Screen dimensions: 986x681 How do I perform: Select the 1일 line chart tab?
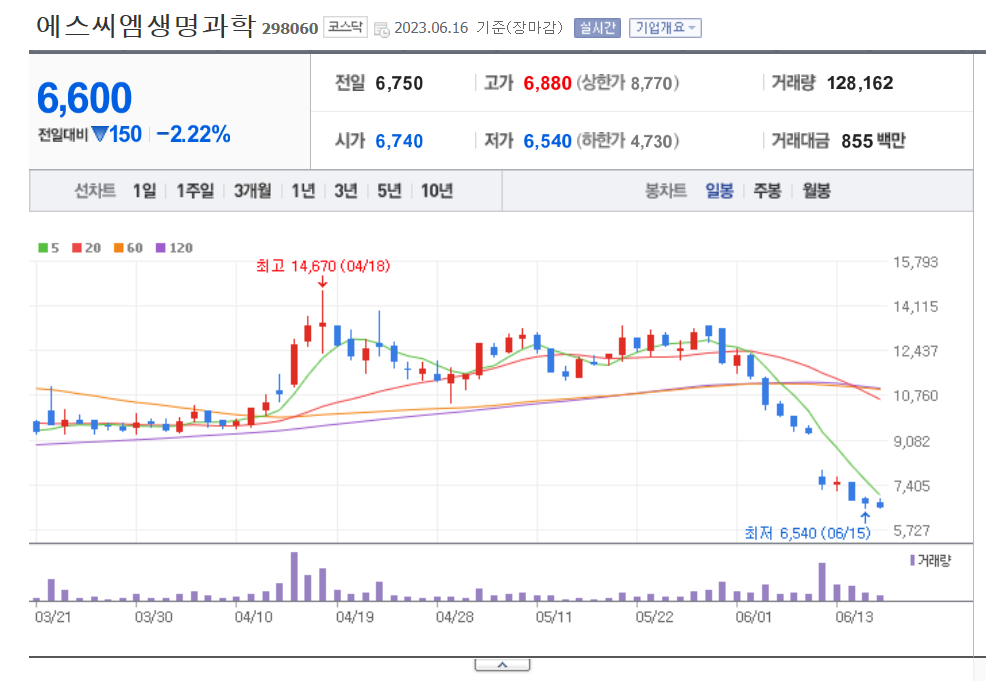click(144, 191)
